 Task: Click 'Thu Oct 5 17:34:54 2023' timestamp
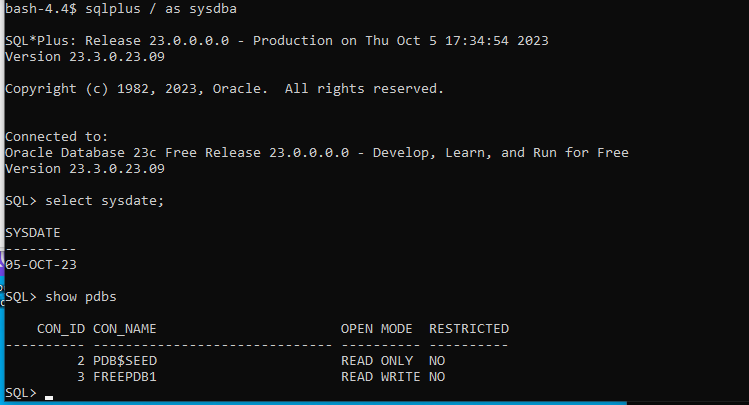pos(457,41)
